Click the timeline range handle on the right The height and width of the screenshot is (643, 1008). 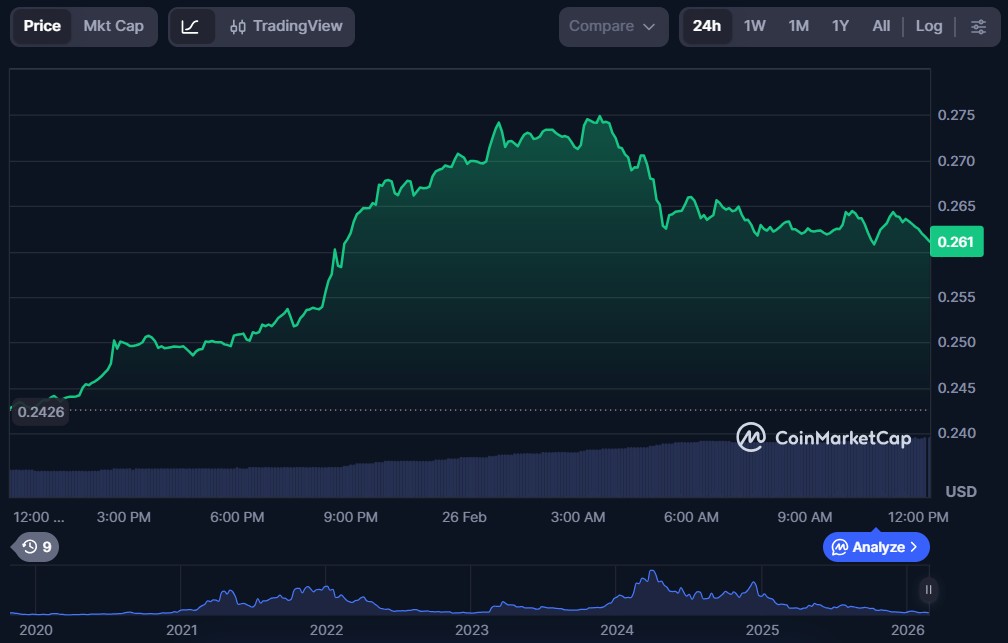(x=929, y=590)
